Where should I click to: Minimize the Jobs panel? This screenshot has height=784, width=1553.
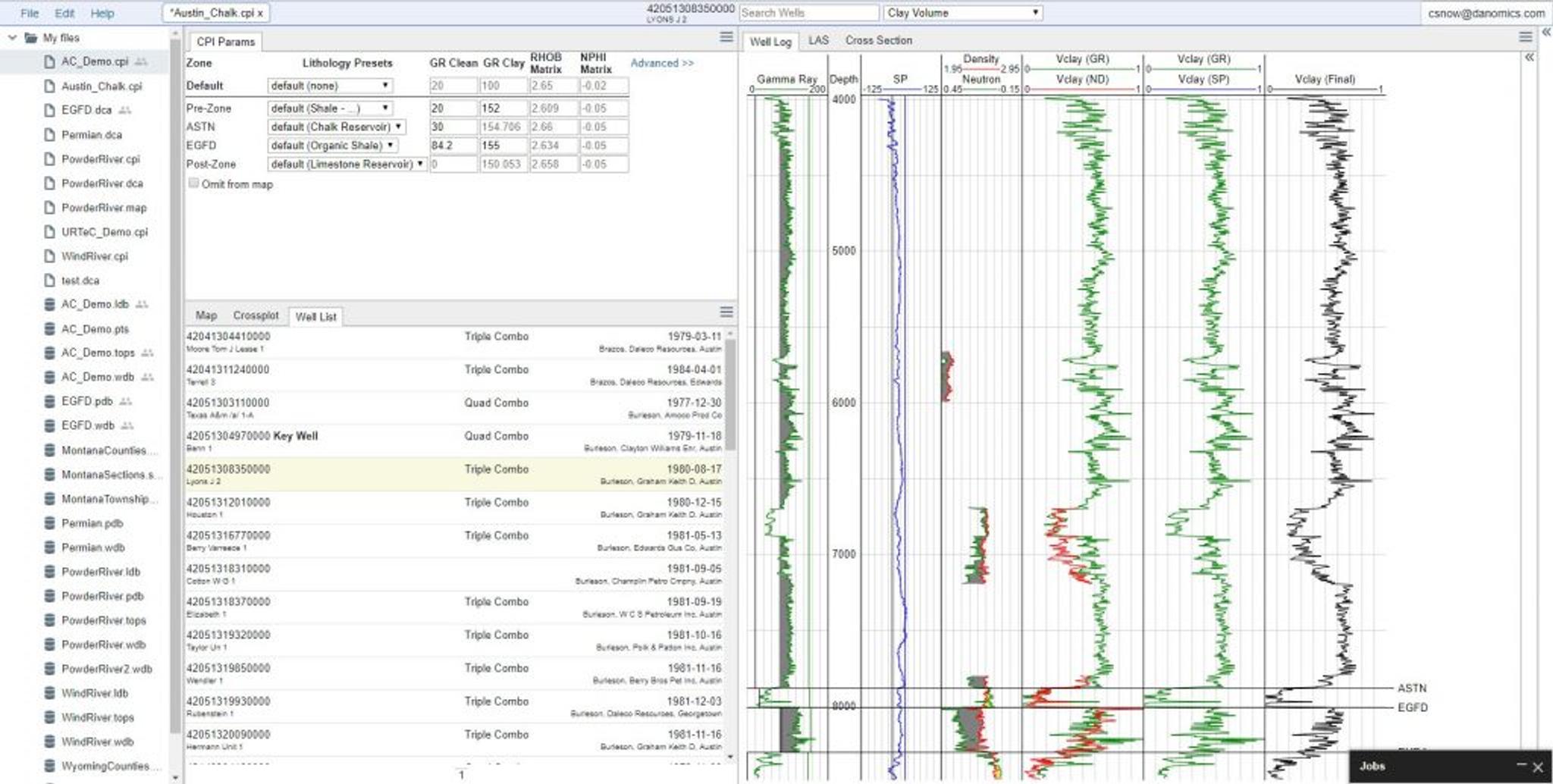pyautogui.click(x=1520, y=766)
